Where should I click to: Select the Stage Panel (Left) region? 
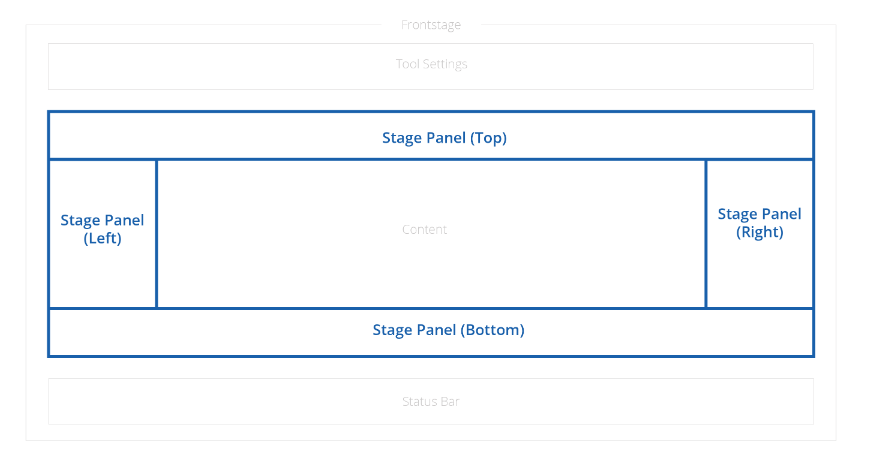coord(102,229)
